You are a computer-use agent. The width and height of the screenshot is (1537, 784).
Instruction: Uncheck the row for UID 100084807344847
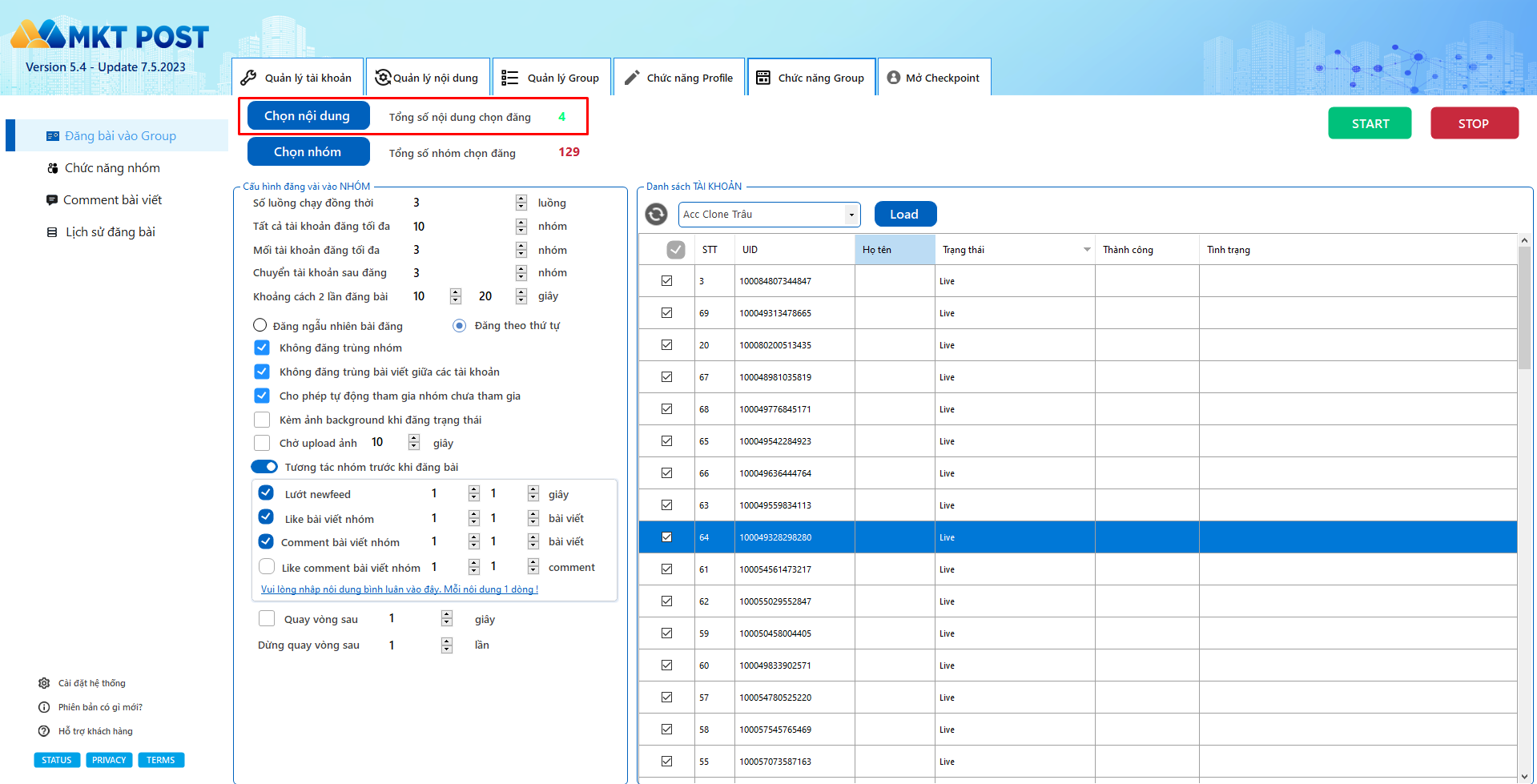click(x=666, y=281)
